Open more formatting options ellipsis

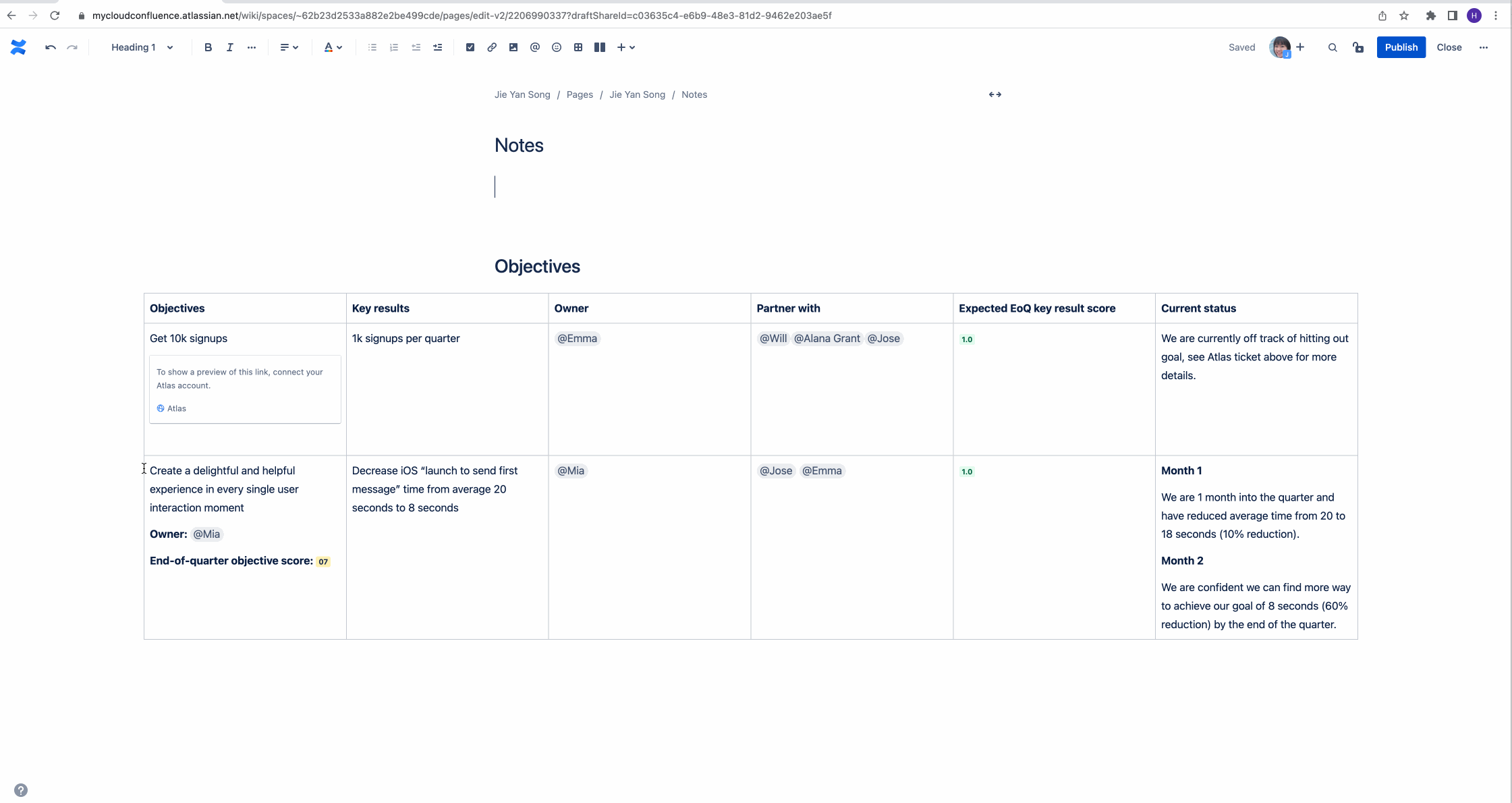252,47
